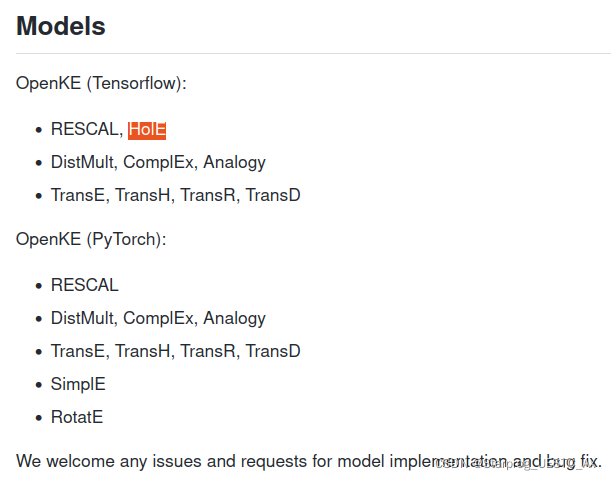This screenshot has height=480, width=611.
Task: Click the SimplE list item
Action: (x=78, y=384)
